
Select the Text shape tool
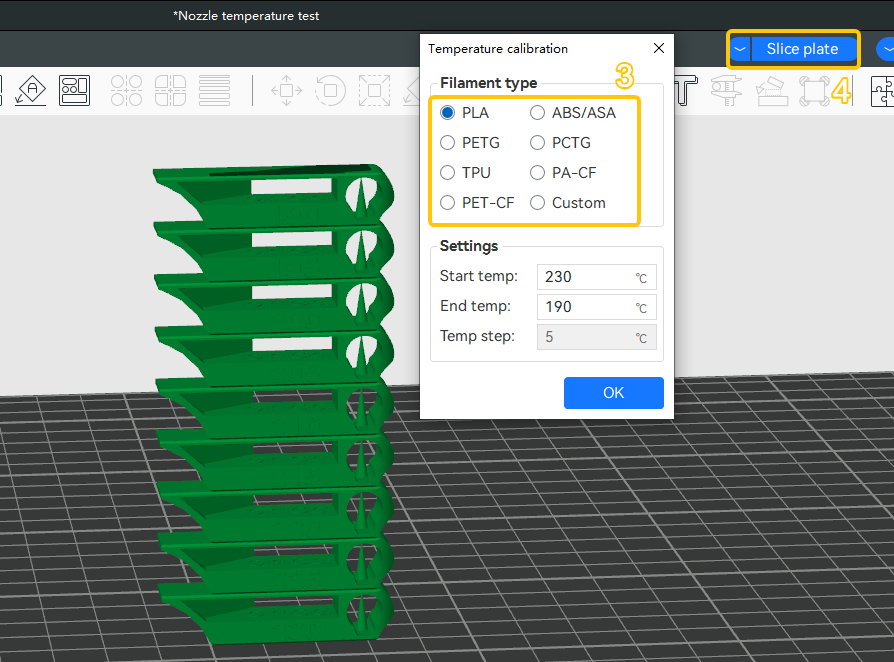686,90
